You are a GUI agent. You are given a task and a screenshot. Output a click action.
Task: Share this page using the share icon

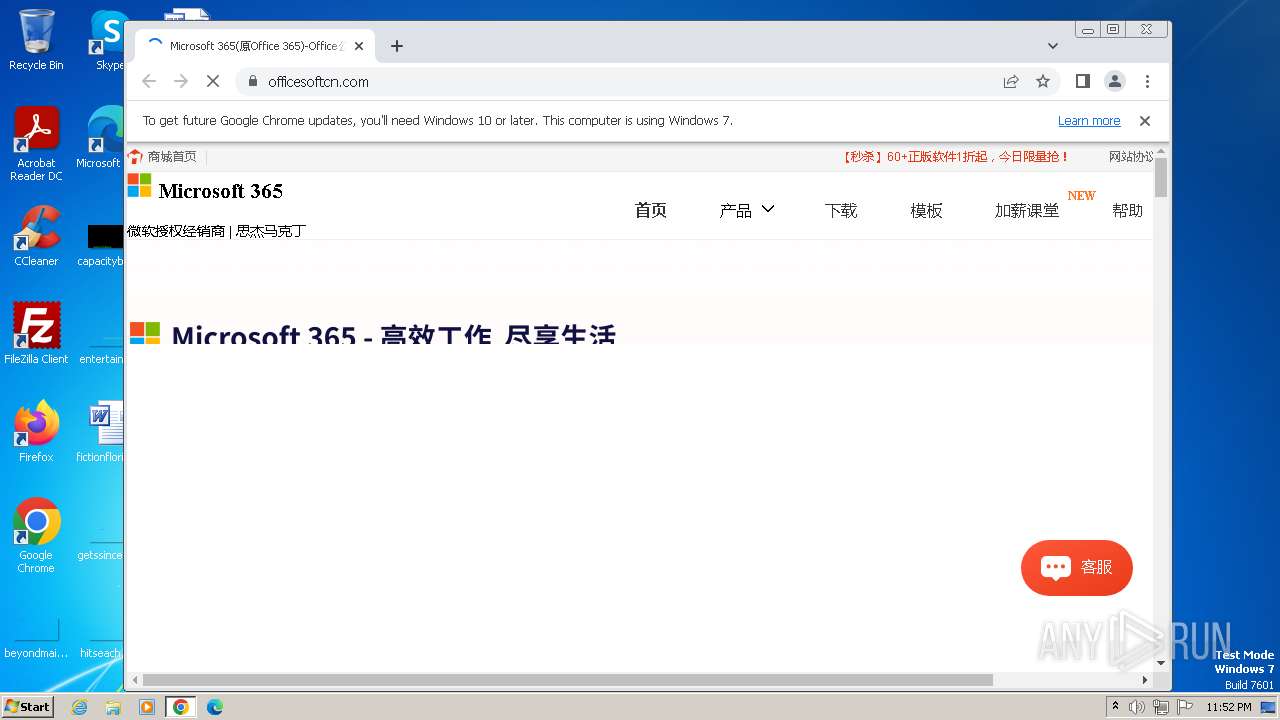(1011, 82)
